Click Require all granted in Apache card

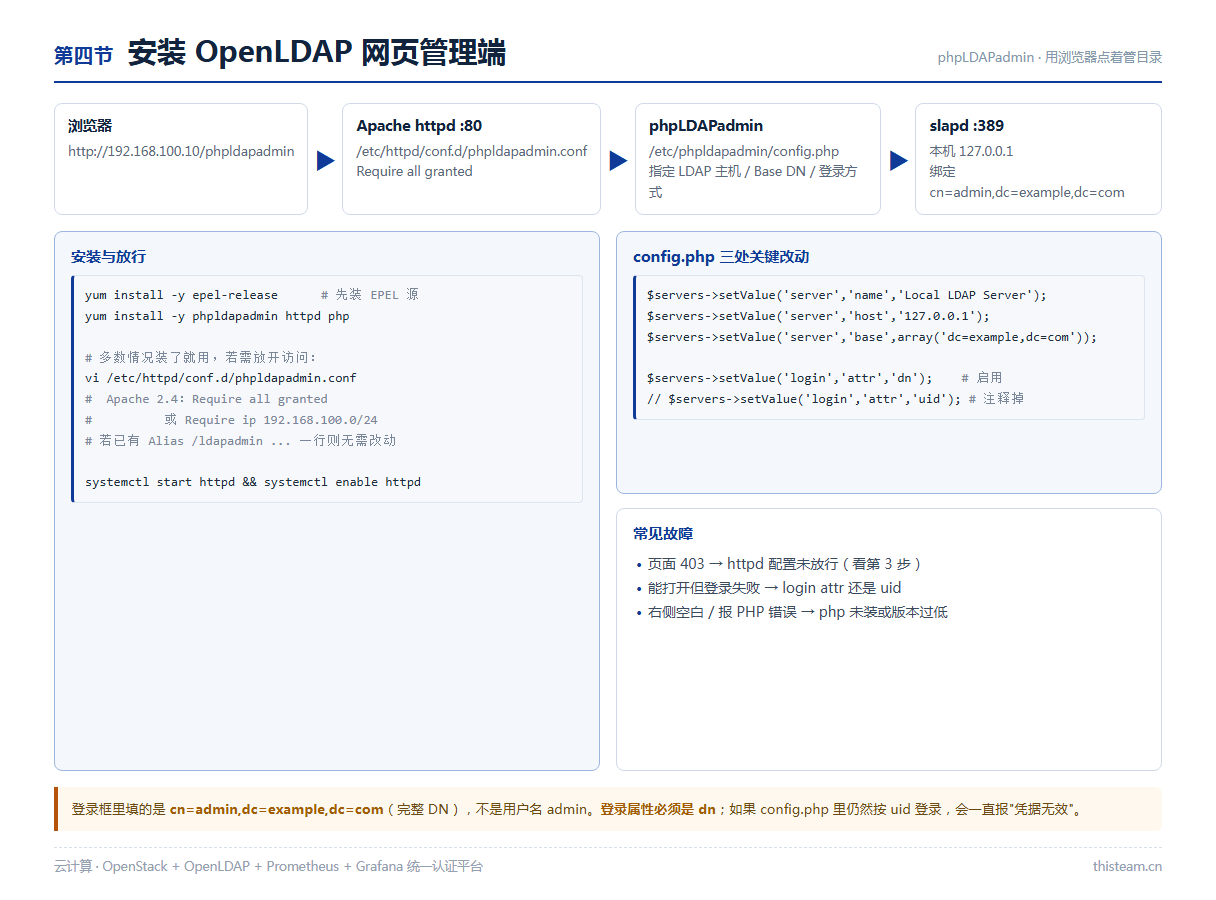point(414,171)
